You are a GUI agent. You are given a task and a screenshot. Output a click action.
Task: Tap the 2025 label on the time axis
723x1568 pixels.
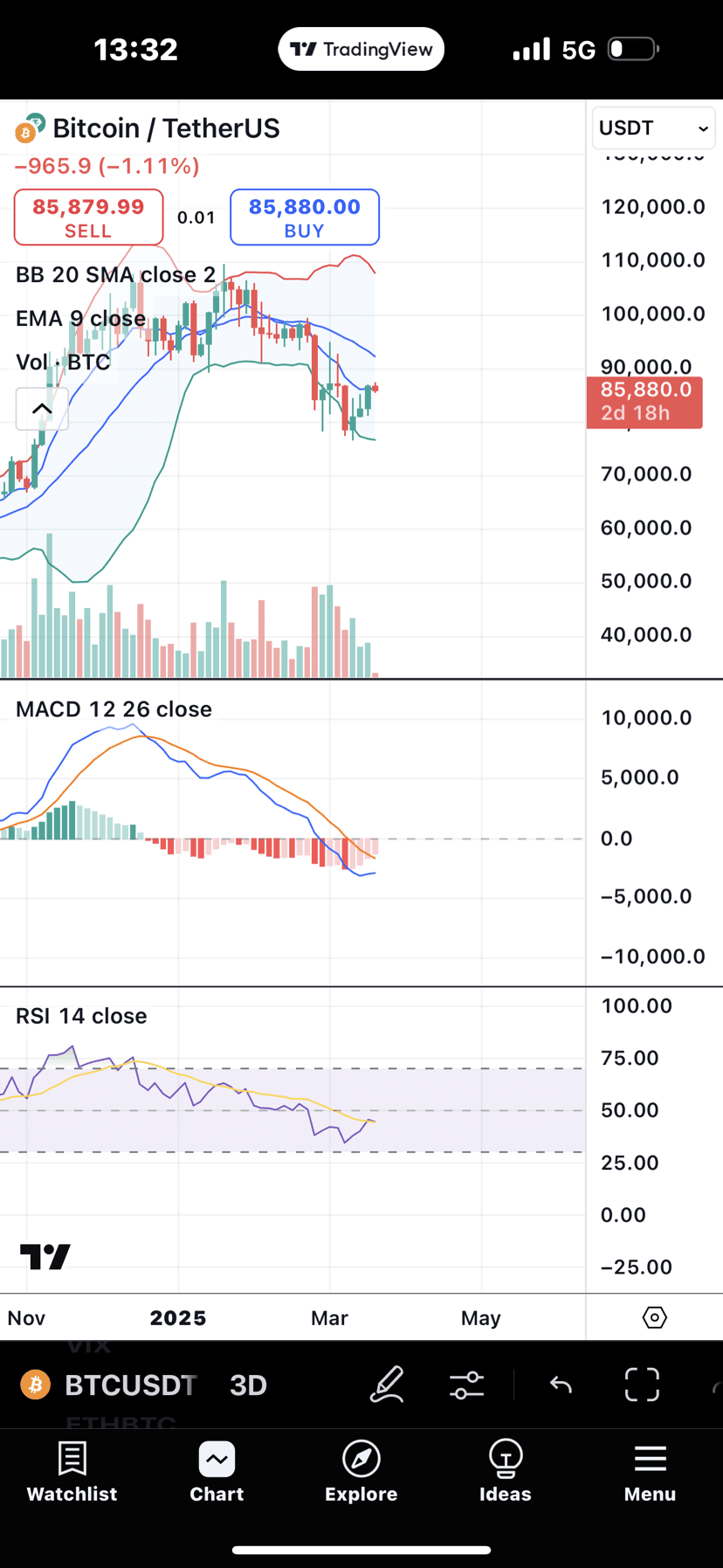point(178,1317)
